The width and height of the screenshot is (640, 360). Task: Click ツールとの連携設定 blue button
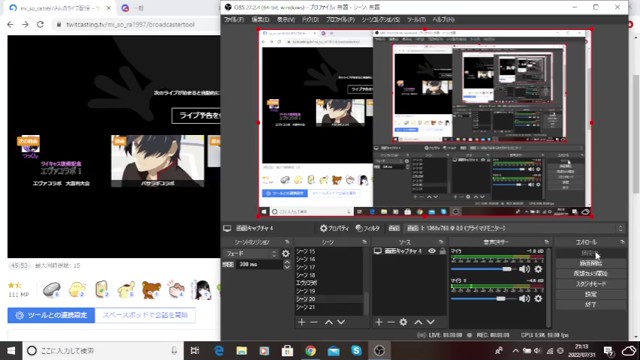coord(51,315)
